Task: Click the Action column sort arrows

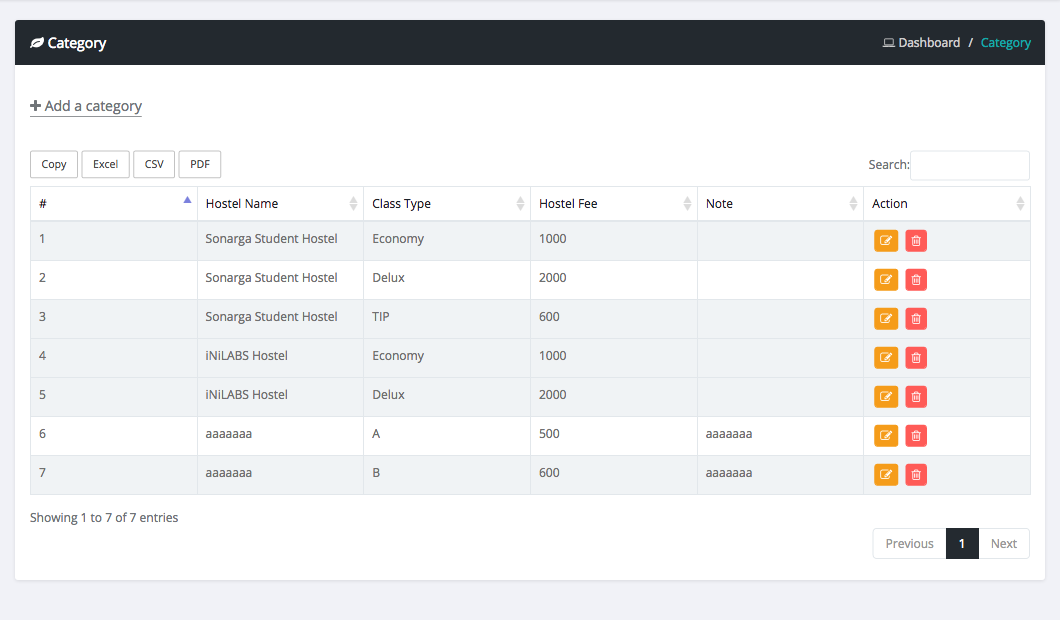Action: pyautogui.click(x=1021, y=203)
